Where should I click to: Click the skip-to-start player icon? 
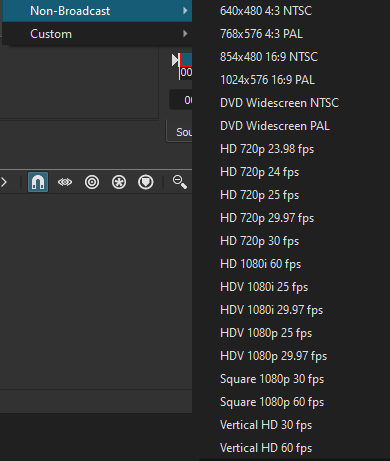(175, 60)
